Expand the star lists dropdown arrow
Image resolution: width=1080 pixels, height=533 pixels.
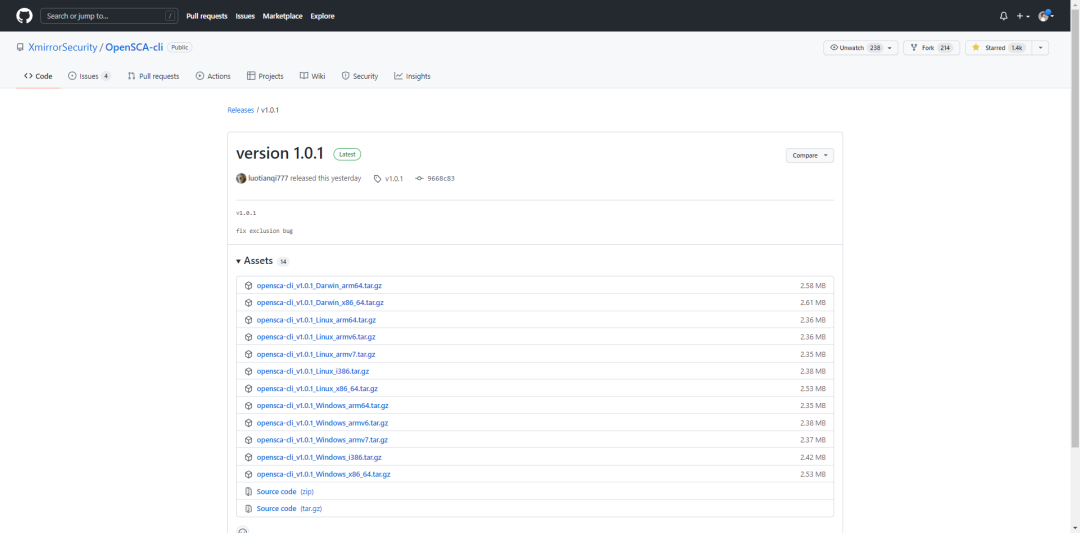(x=1039, y=48)
